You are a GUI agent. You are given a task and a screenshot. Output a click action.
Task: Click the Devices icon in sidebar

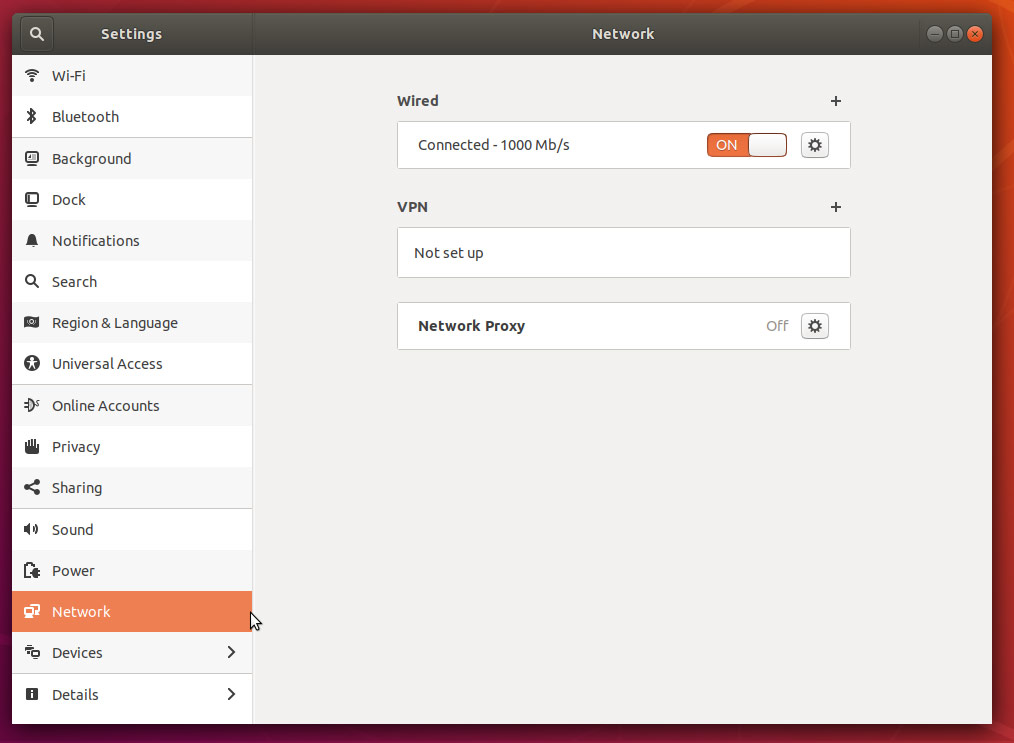pos(32,652)
